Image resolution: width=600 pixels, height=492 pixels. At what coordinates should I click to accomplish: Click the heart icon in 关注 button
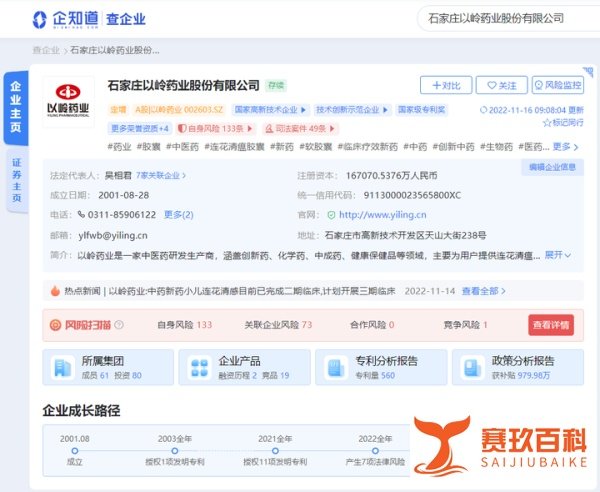pos(492,85)
